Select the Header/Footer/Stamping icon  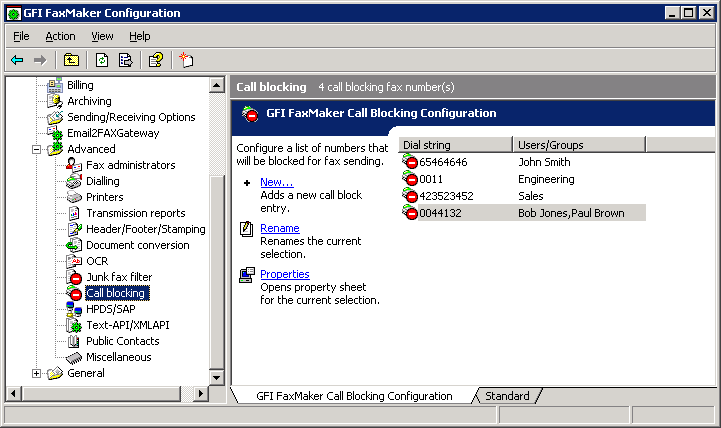[x=74, y=229]
